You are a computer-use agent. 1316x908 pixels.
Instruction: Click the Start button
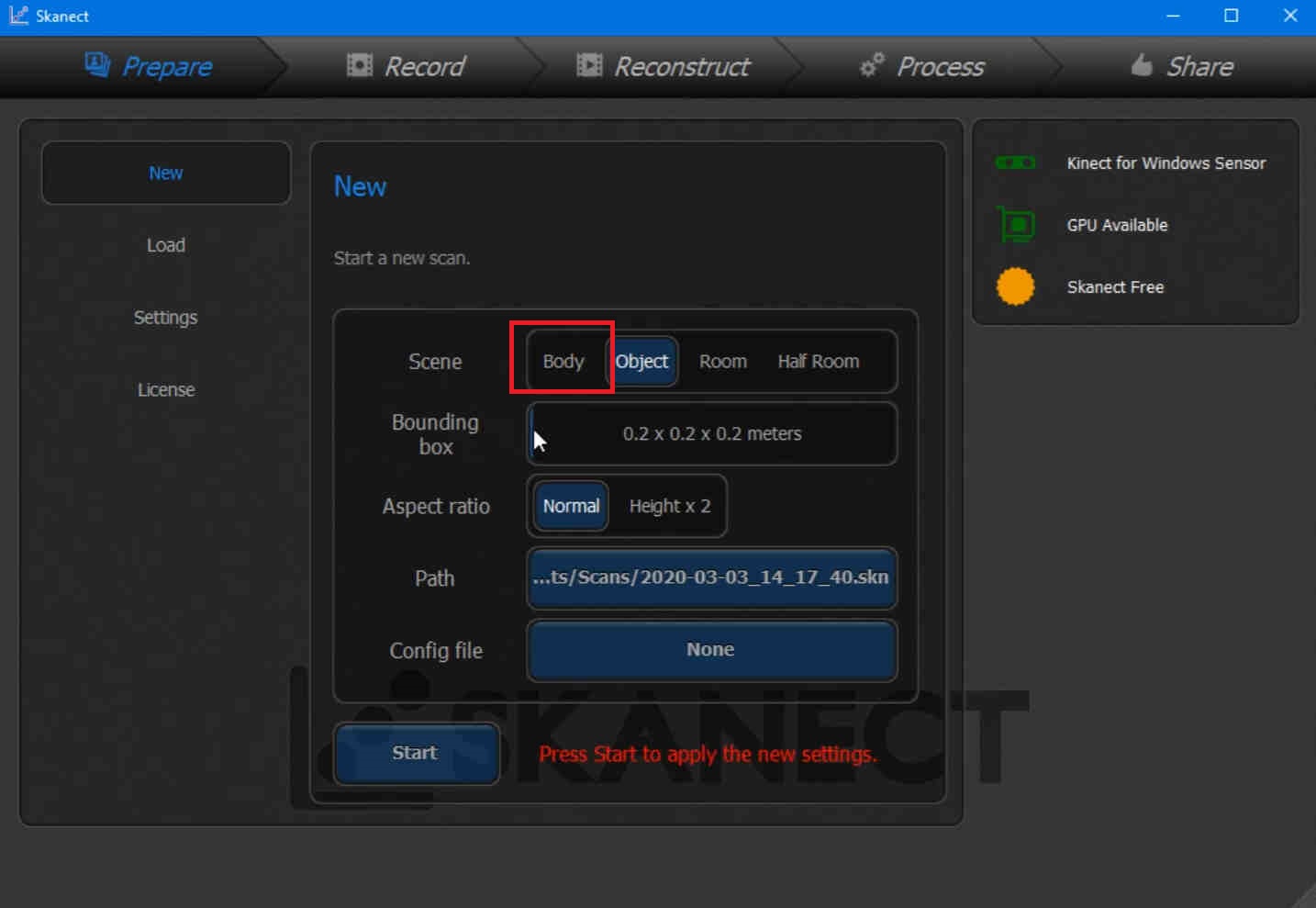[x=417, y=753]
